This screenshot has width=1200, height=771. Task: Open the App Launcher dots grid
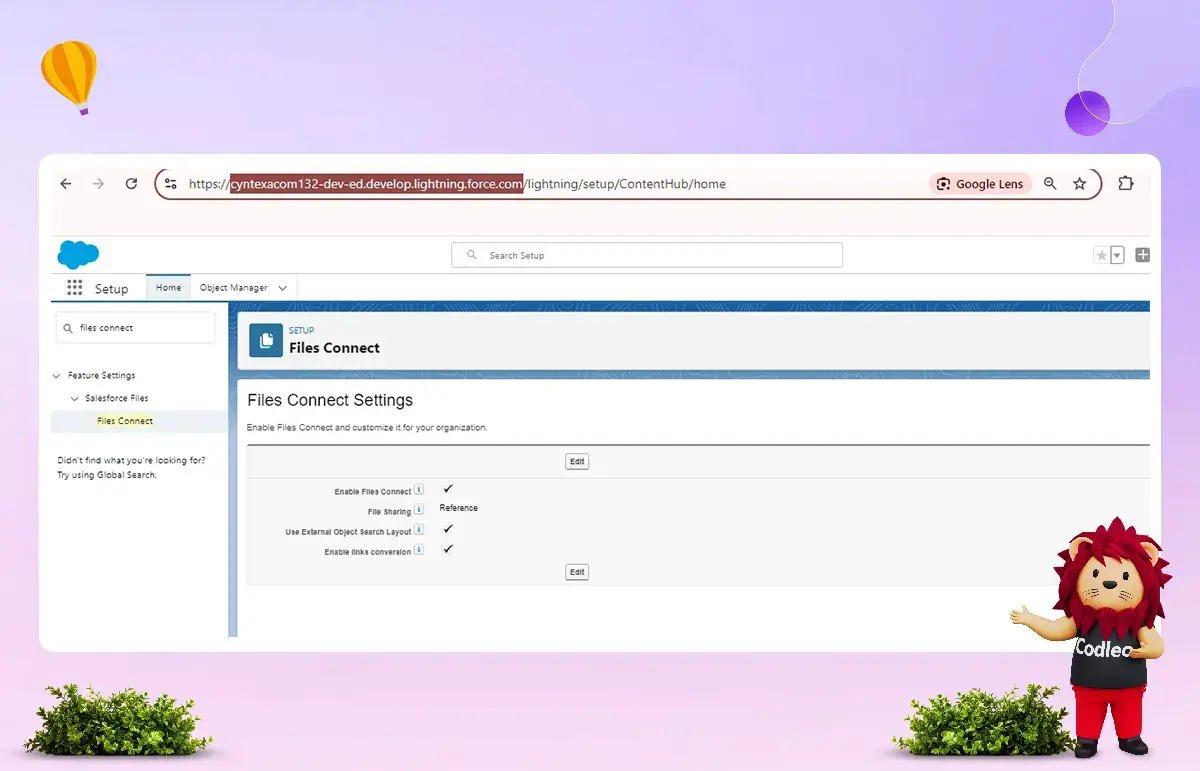click(x=75, y=288)
